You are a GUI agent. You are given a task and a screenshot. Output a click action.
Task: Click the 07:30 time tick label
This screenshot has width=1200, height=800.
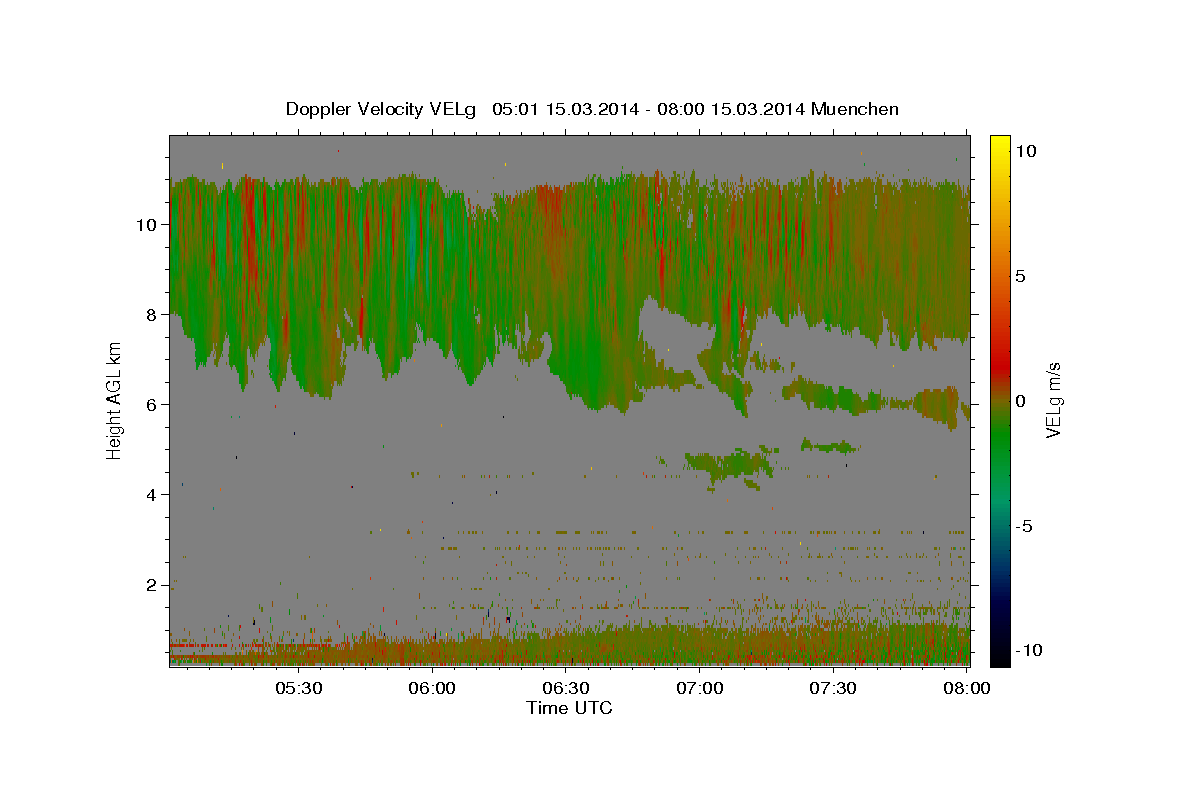coord(834,688)
